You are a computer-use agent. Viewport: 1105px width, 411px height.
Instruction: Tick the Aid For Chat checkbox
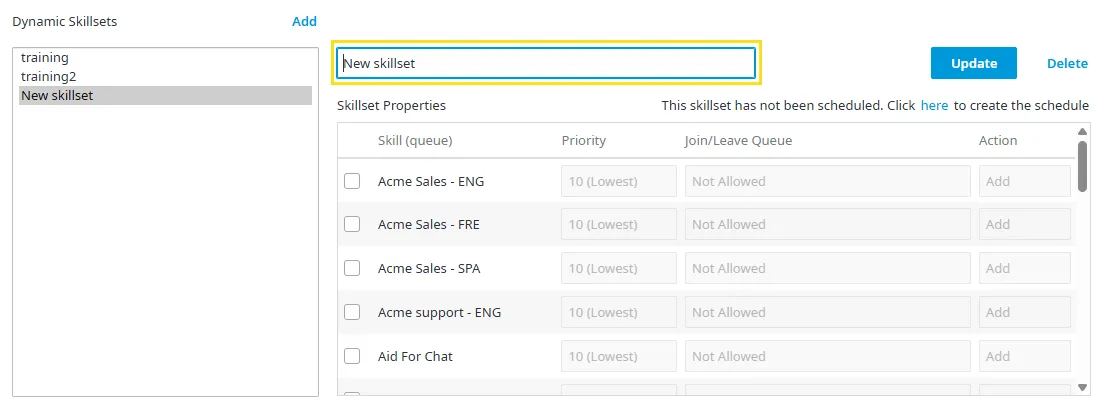pyautogui.click(x=352, y=356)
